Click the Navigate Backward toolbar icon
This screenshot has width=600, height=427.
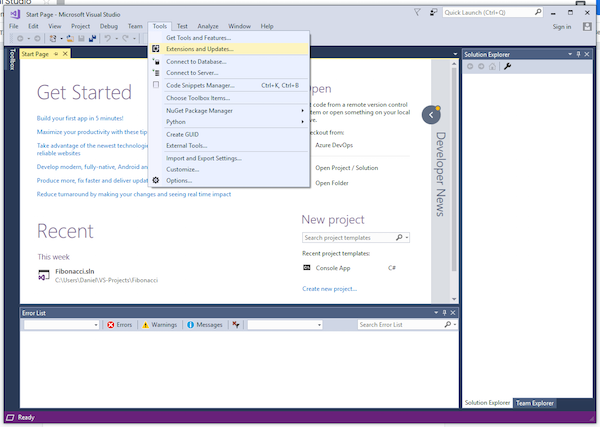(20, 38)
